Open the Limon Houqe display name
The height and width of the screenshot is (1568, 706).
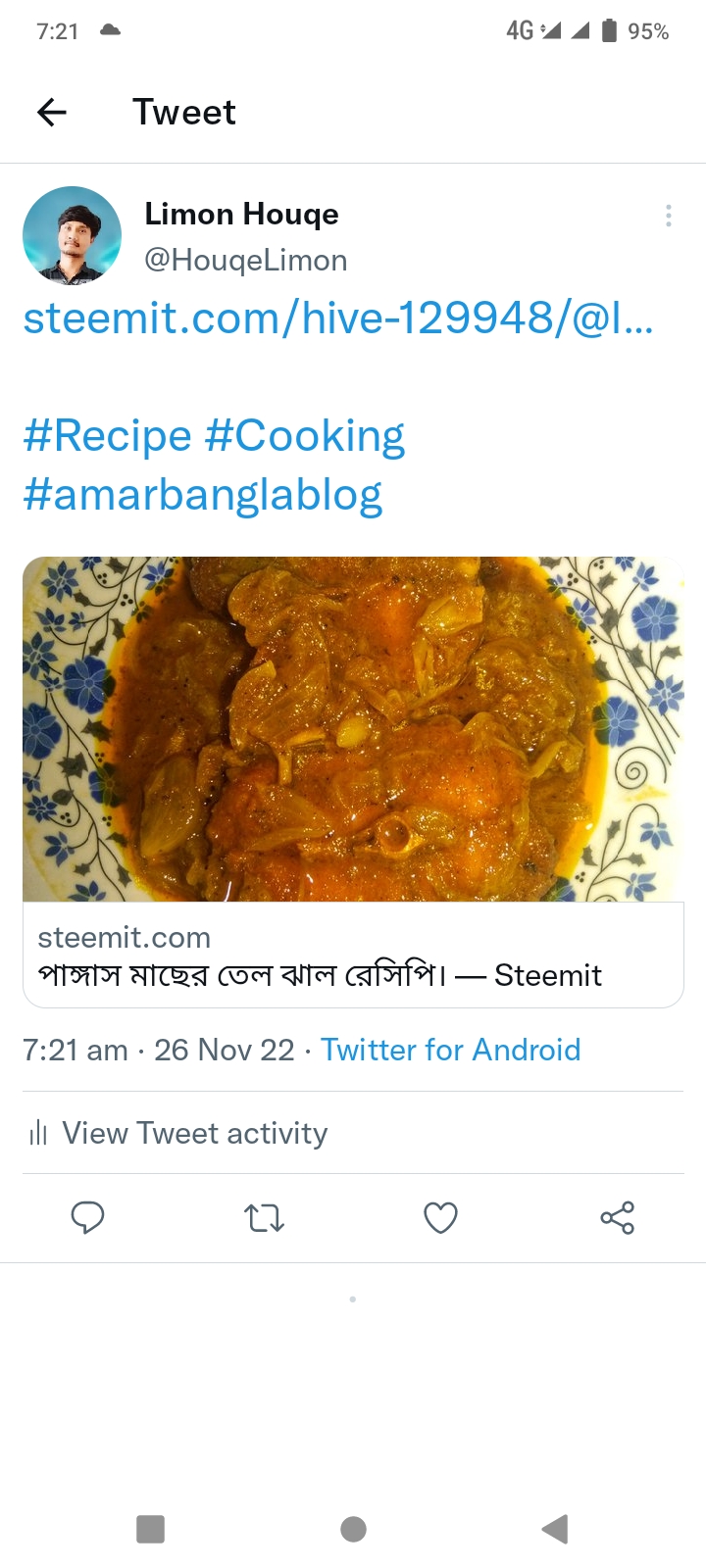[241, 214]
